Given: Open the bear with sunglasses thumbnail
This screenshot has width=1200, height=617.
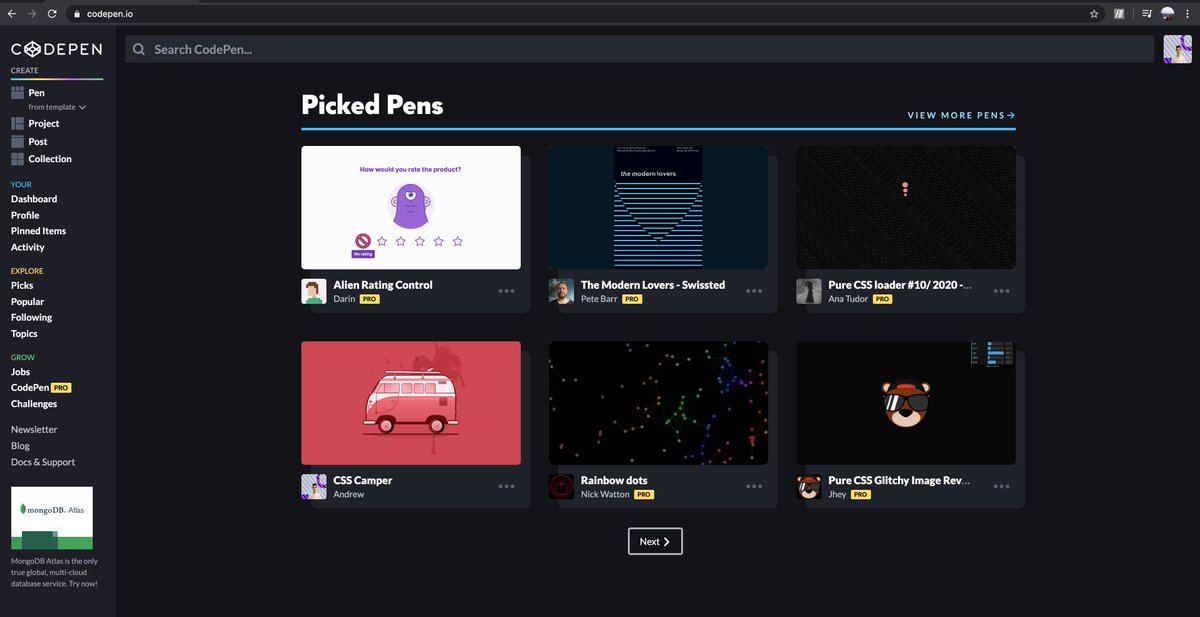Looking at the screenshot, I should click(906, 403).
